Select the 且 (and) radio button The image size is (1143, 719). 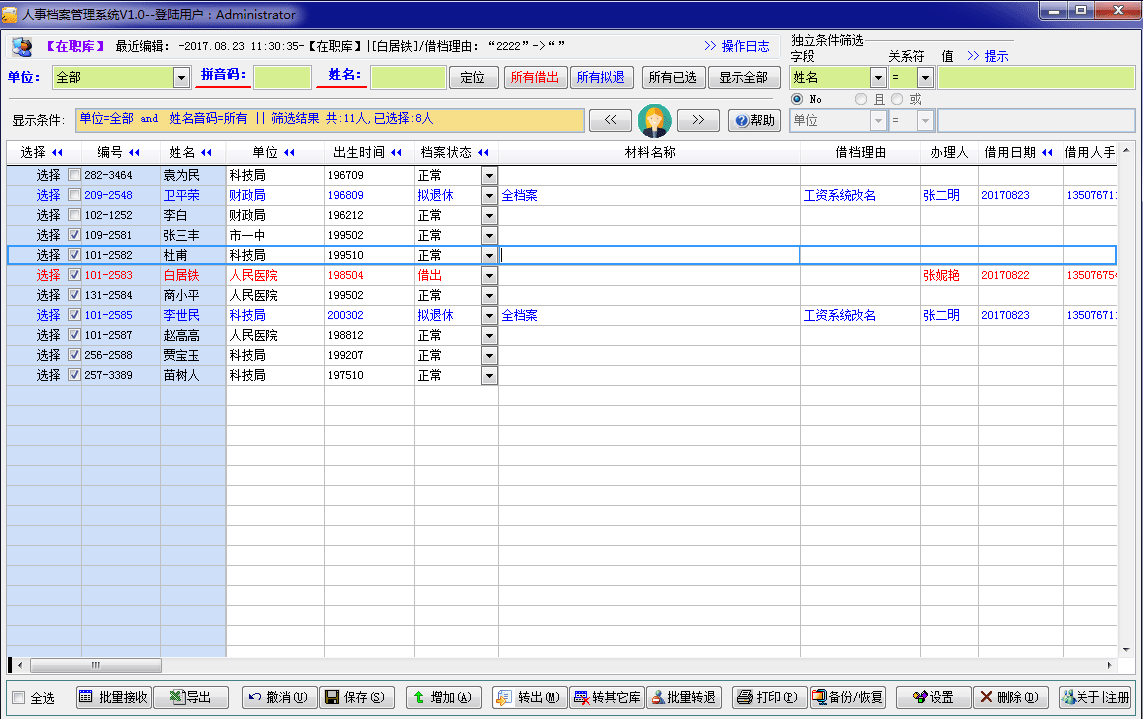[x=861, y=99]
